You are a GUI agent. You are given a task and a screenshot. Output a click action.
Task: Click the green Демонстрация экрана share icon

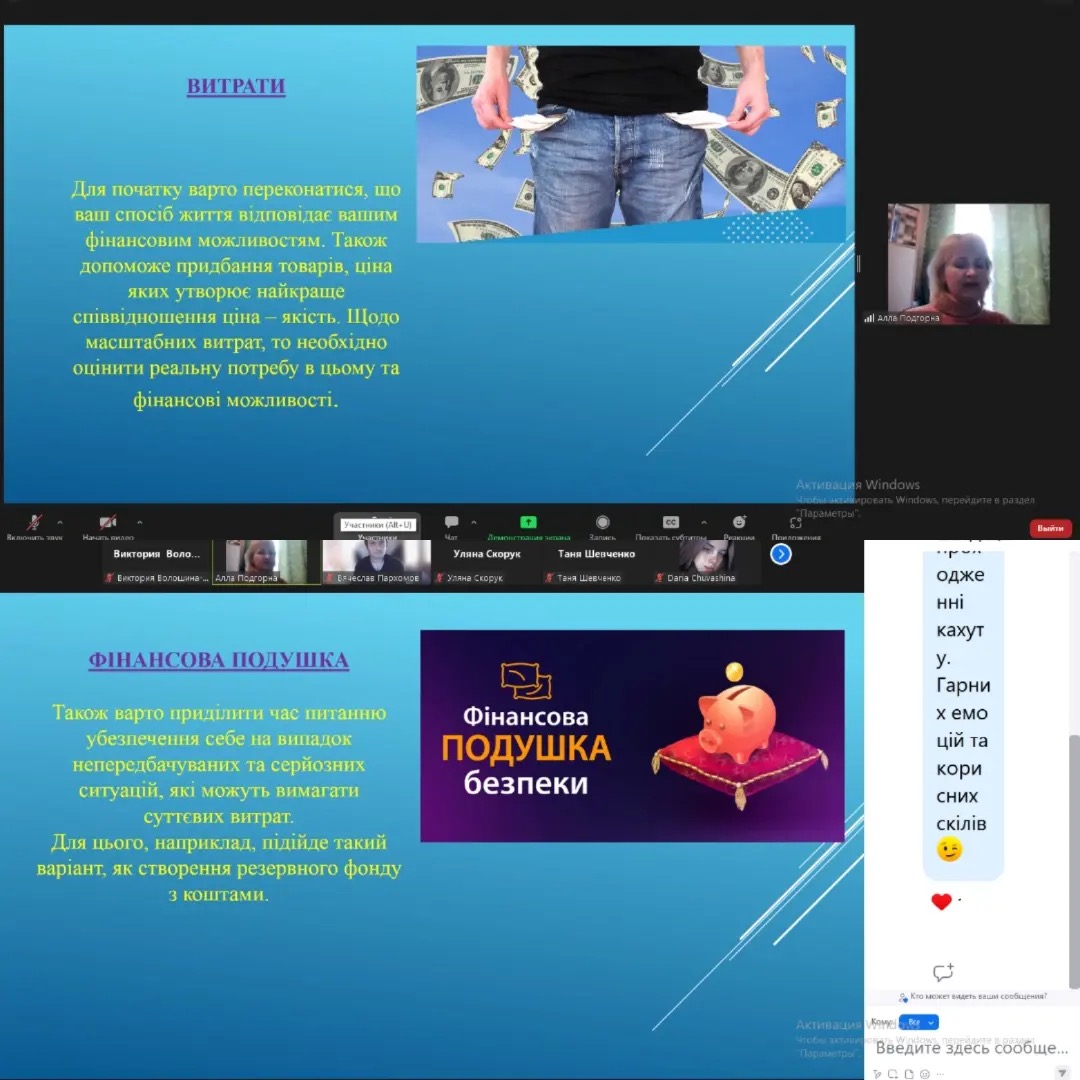point(528,523)
